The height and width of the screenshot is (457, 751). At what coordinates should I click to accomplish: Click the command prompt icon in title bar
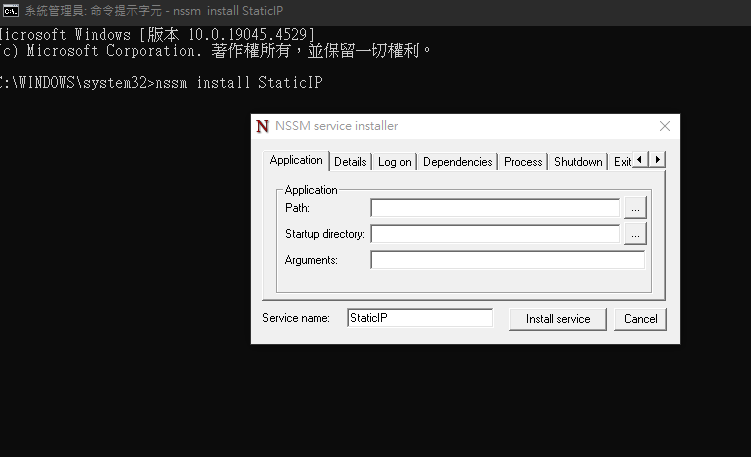pyautogui.click(x=11, y=10)
